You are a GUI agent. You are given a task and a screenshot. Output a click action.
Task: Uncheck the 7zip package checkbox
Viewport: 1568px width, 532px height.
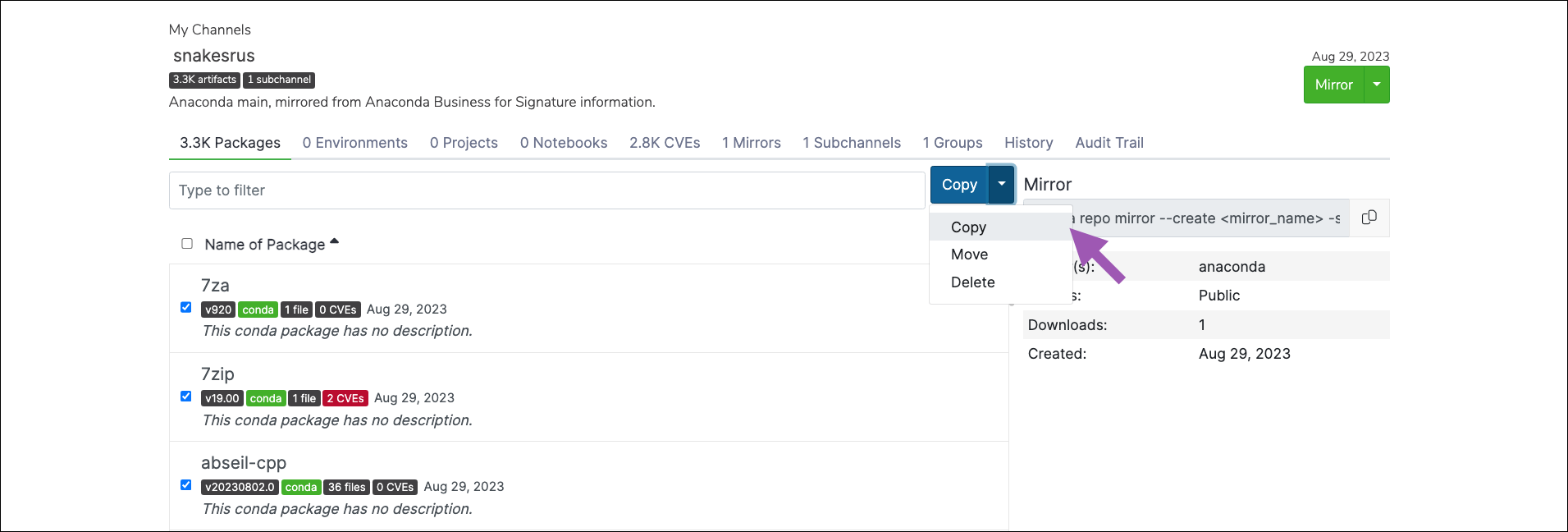[x=186, y=396]
